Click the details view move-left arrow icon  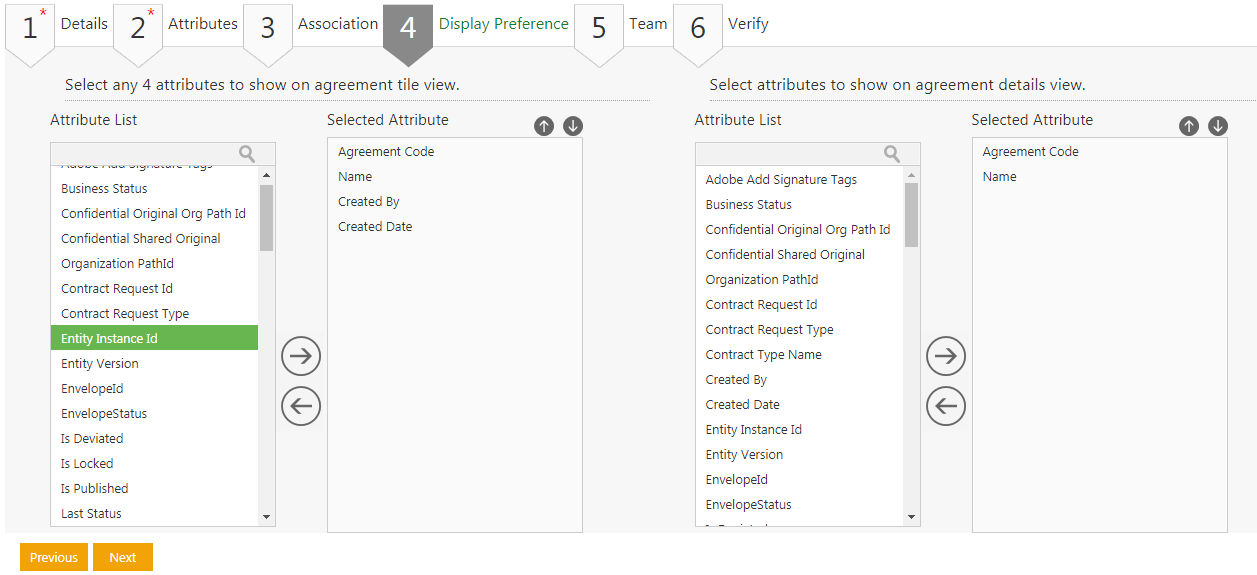click(946, 407)
